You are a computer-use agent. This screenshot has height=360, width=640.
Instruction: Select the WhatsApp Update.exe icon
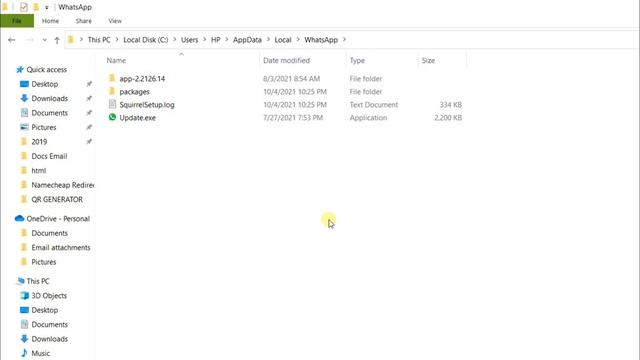tap(112, 117)
